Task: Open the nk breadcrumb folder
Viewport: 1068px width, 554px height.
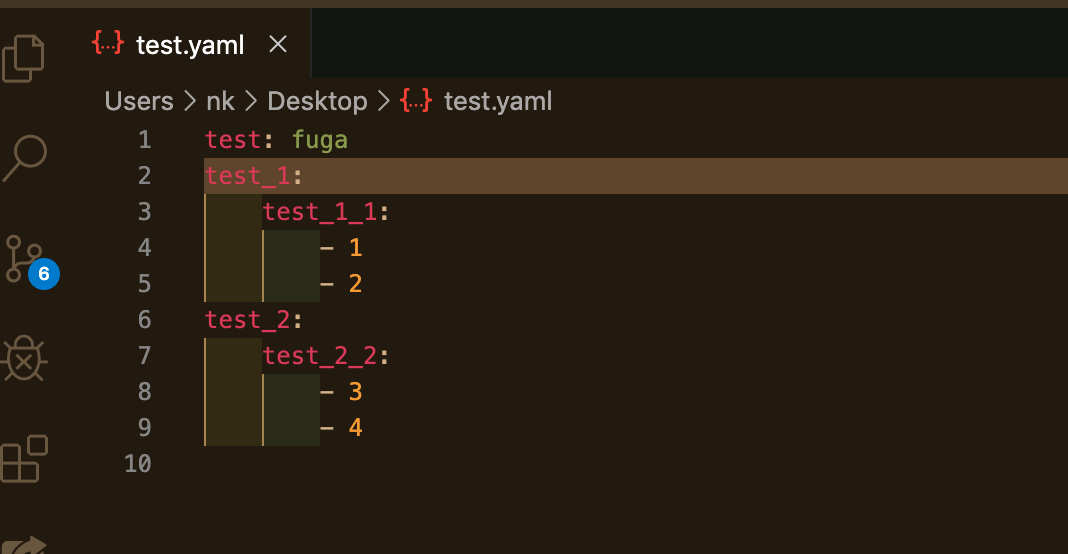Action: point(221,102)
